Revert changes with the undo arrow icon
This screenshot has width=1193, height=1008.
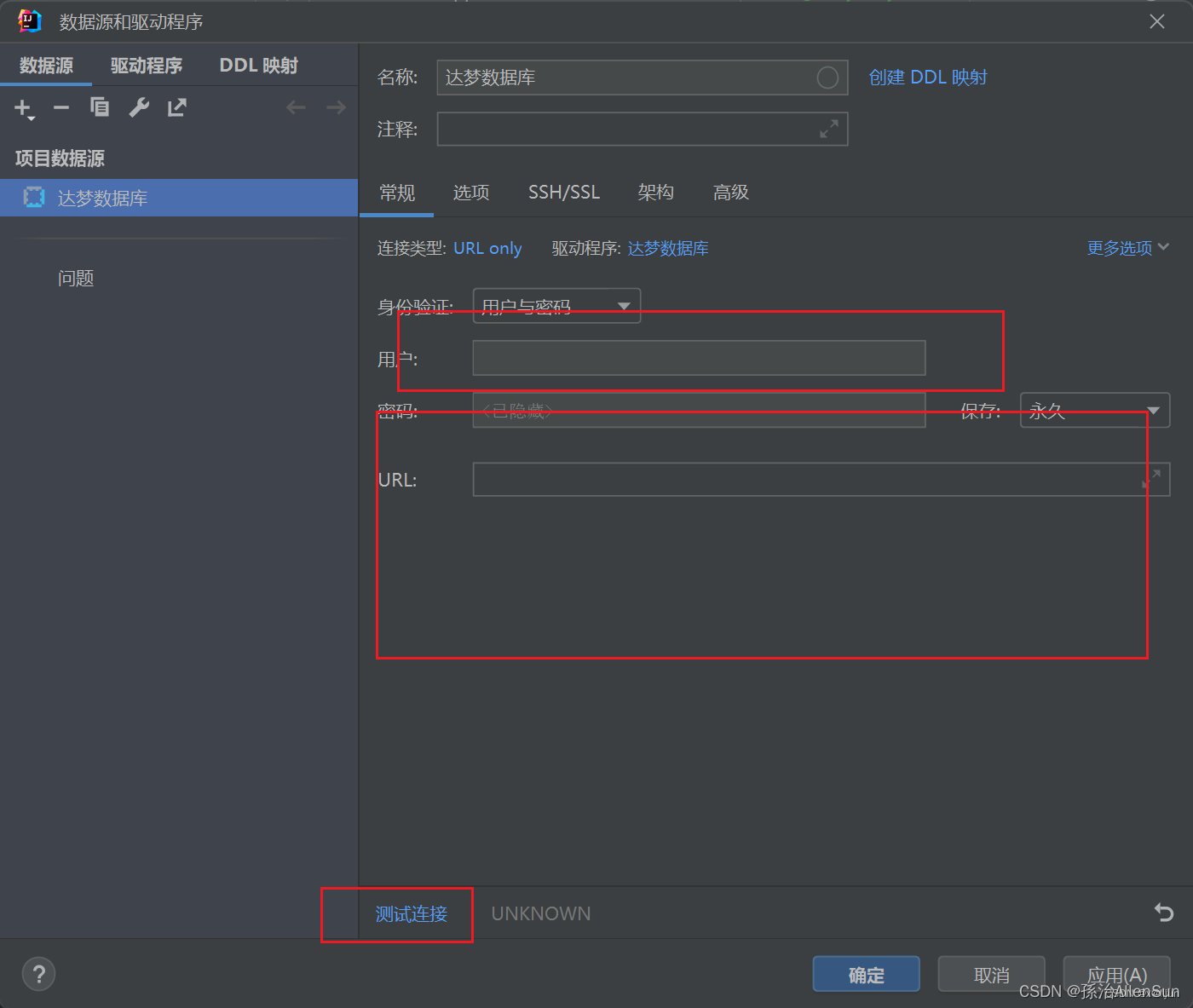tap(1163, 913)
